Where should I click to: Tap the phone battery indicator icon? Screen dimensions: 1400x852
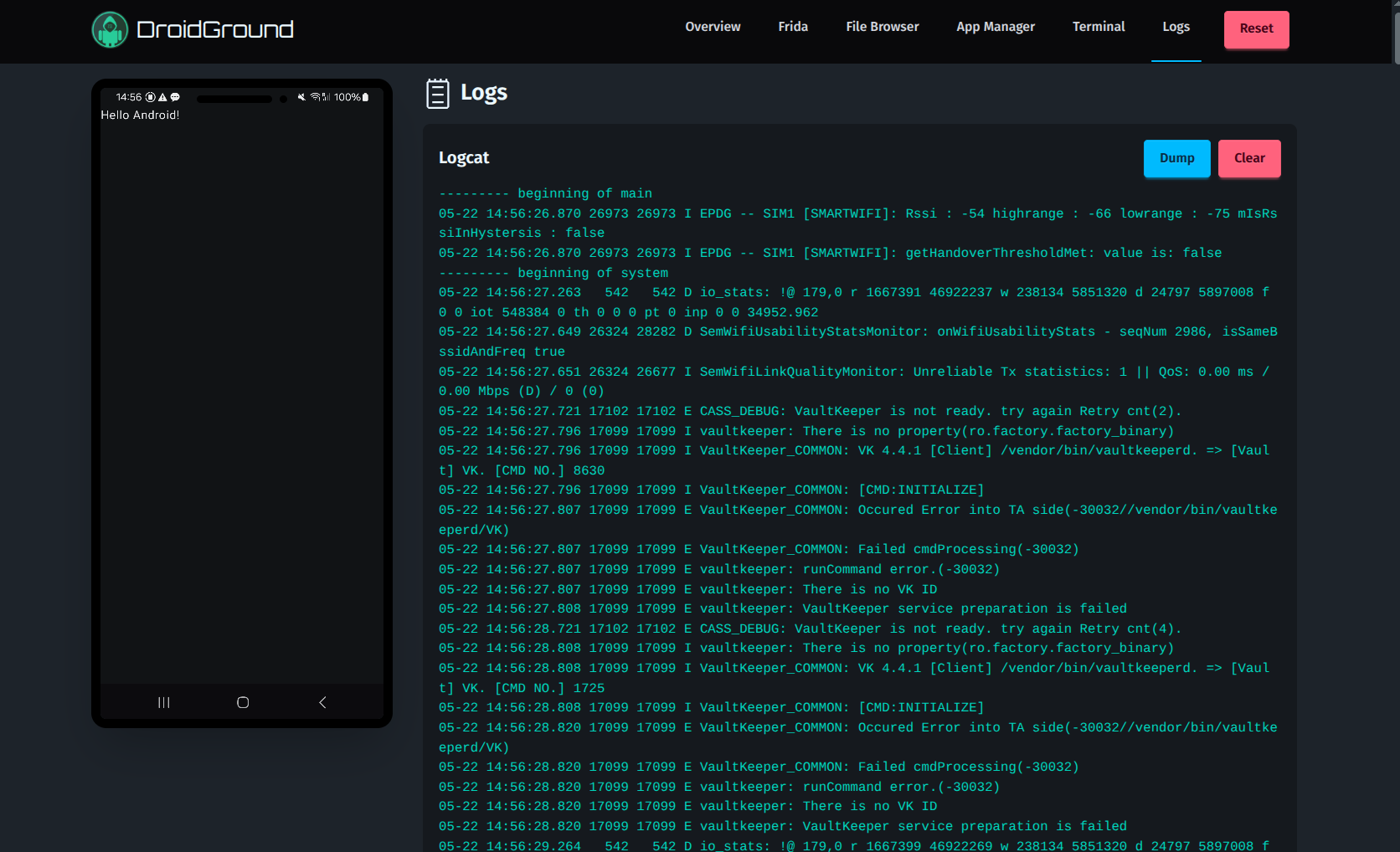[x=365, y=97]
